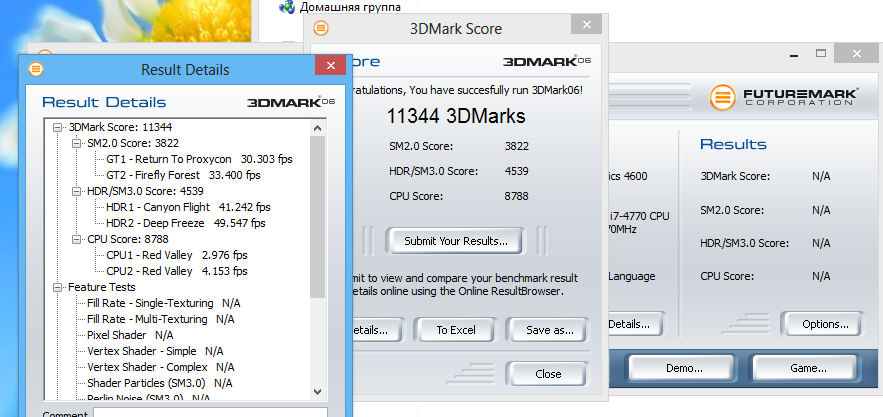Close the Result Details window
Image resolution: width=883 pixels, height=417 pixels.
331,65
